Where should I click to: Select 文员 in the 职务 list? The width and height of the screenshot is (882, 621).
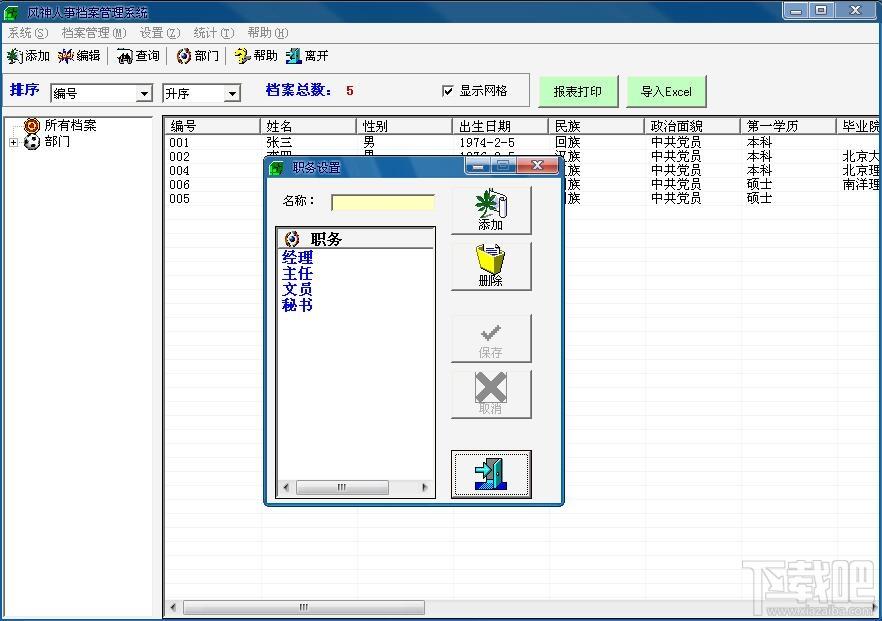click(297, 289)
